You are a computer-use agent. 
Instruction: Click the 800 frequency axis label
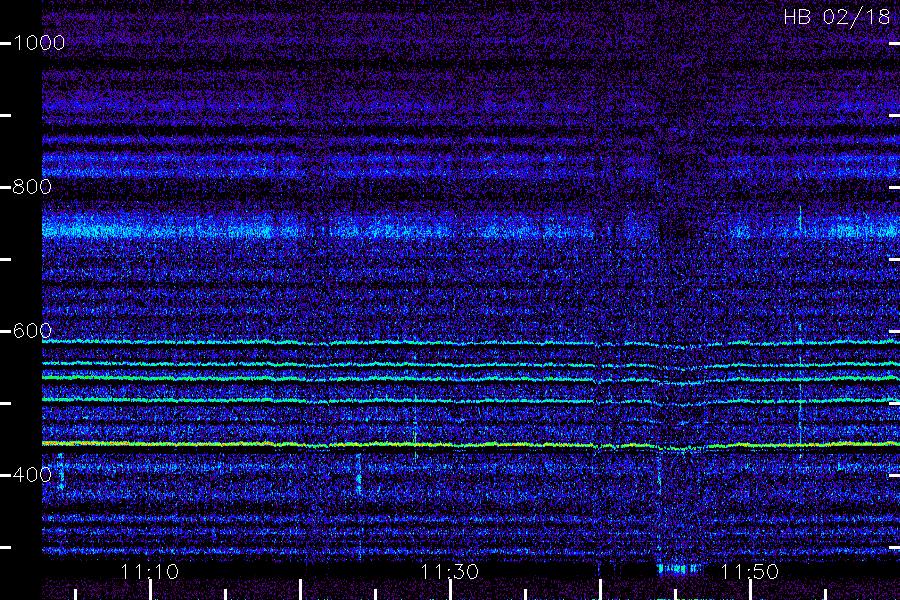(x=32, y=187)
